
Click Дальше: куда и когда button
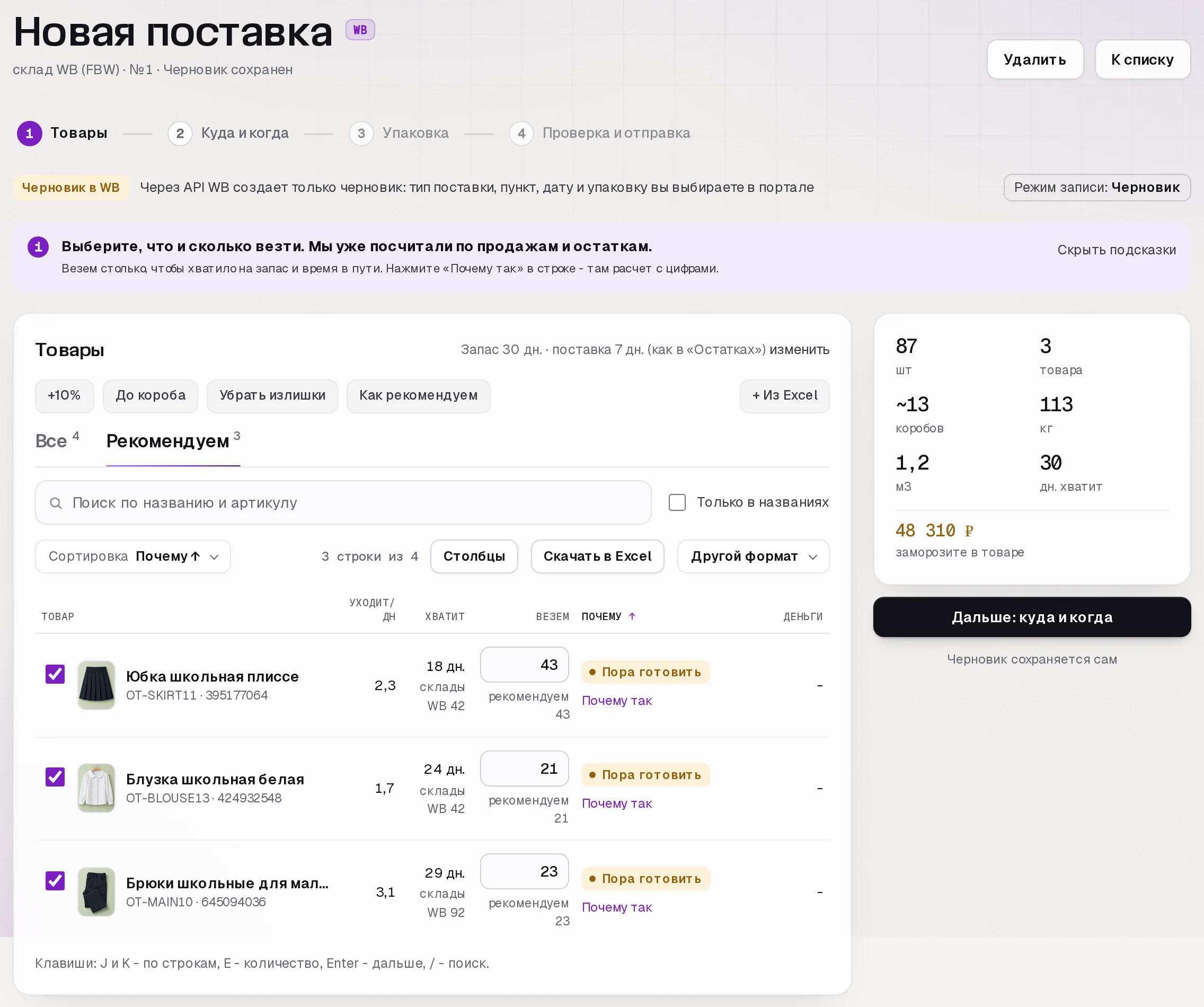pos(1032,617)
